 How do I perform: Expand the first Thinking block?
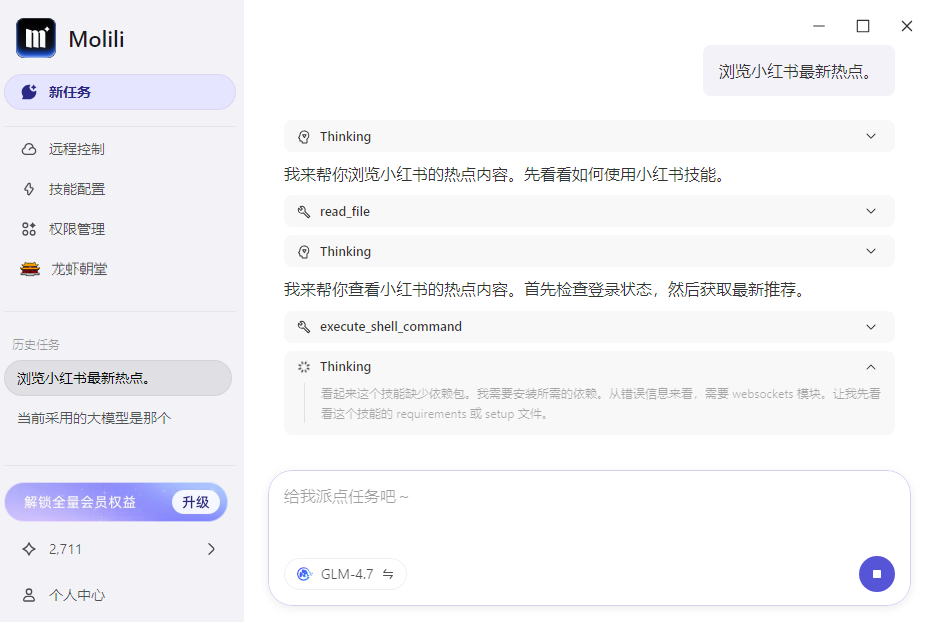[589, 136]
